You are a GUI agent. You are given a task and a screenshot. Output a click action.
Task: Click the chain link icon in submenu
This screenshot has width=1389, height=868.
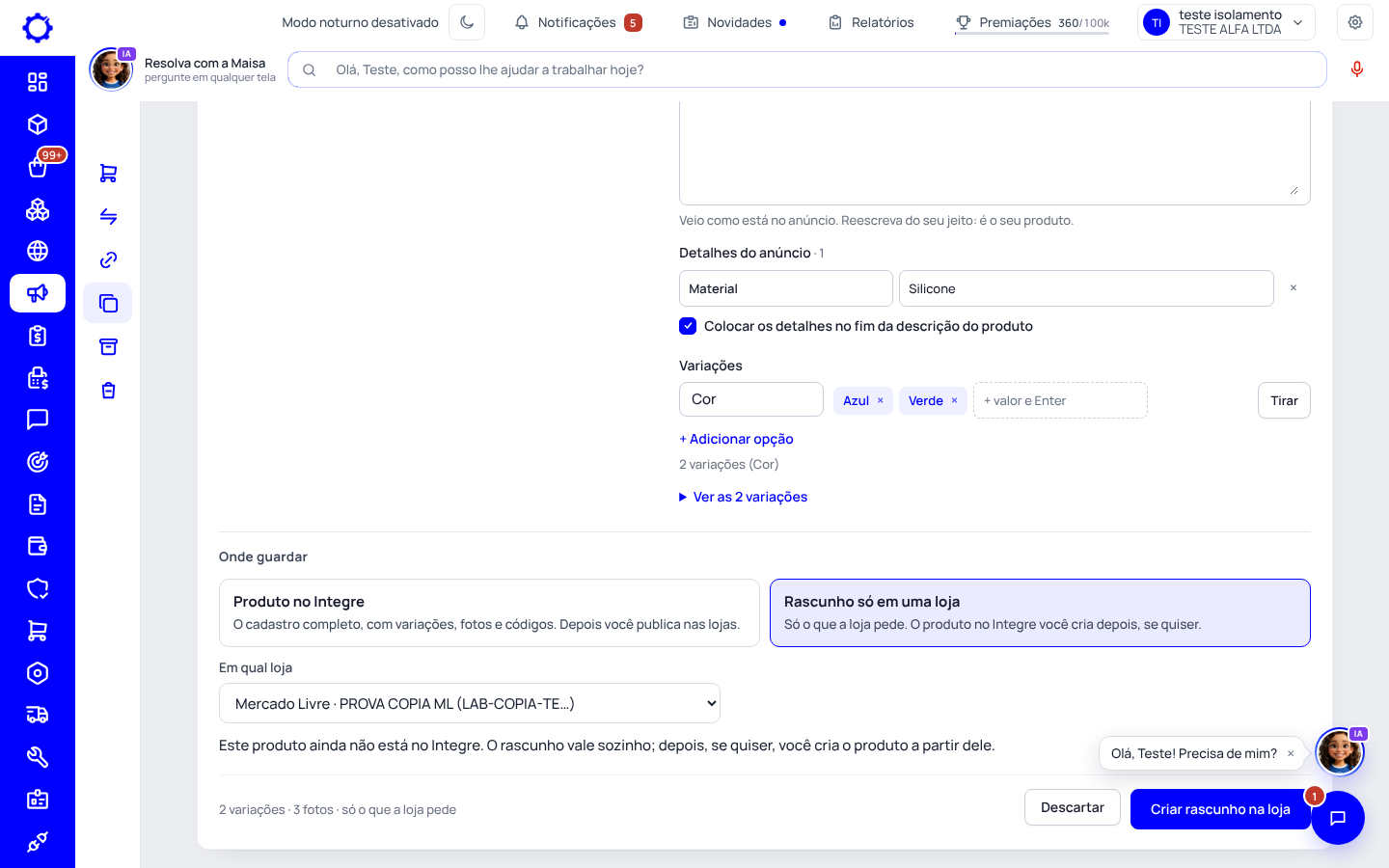[108, 259]
